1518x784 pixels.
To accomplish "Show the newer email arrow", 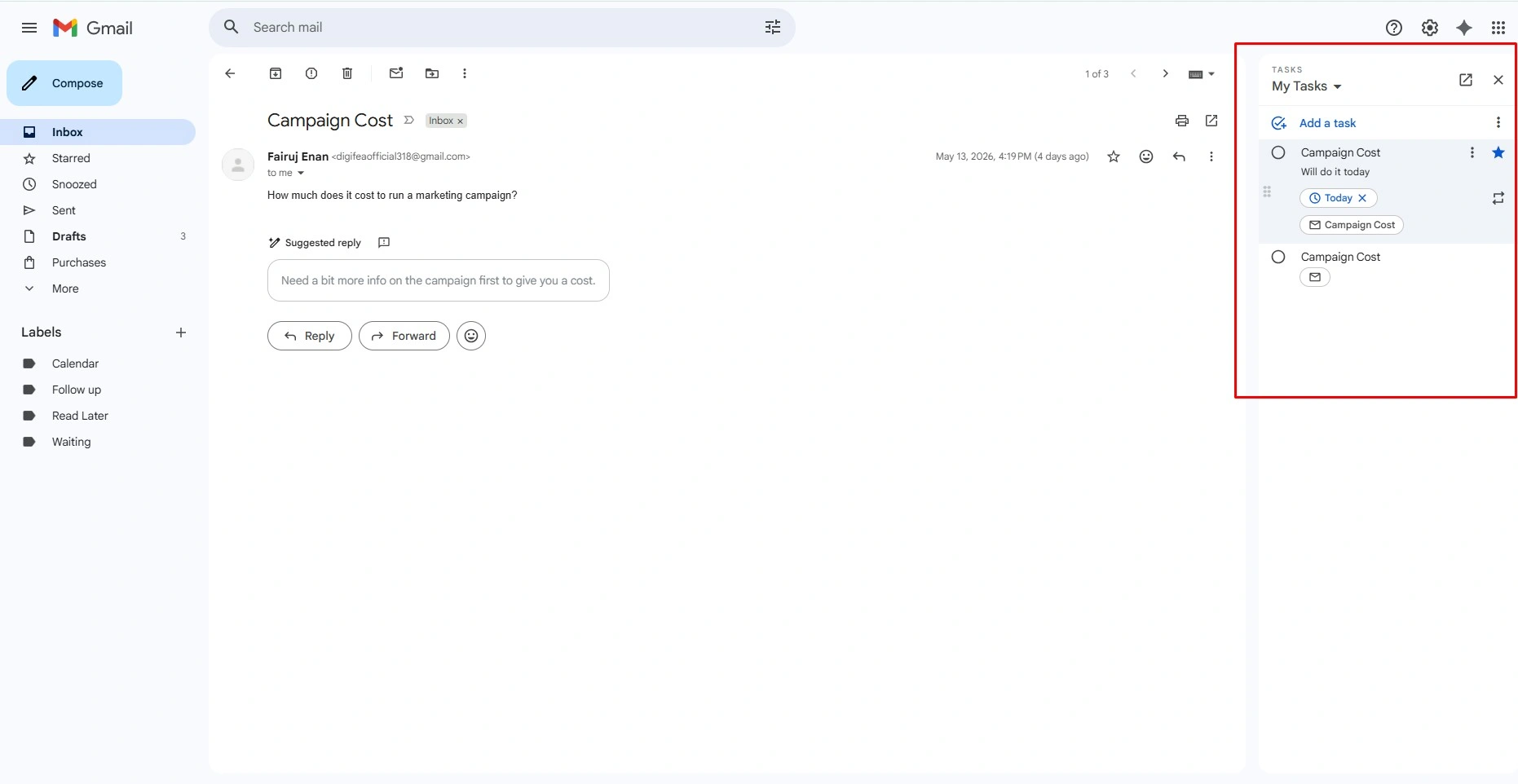I will (x=1133, y=73).
